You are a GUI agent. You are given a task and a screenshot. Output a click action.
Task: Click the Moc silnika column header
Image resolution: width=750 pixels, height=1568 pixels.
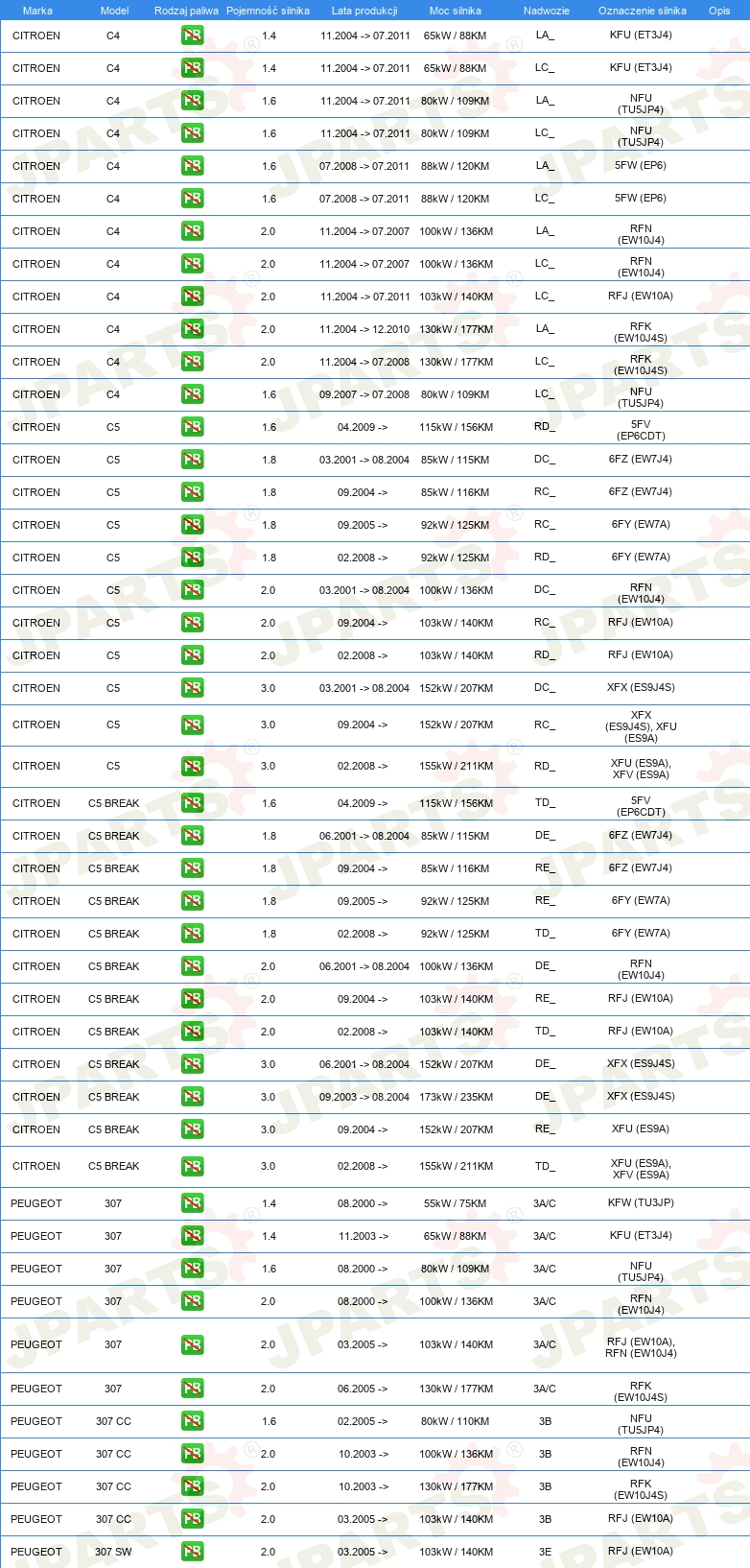pyautogui.click(x=456, y=11)
